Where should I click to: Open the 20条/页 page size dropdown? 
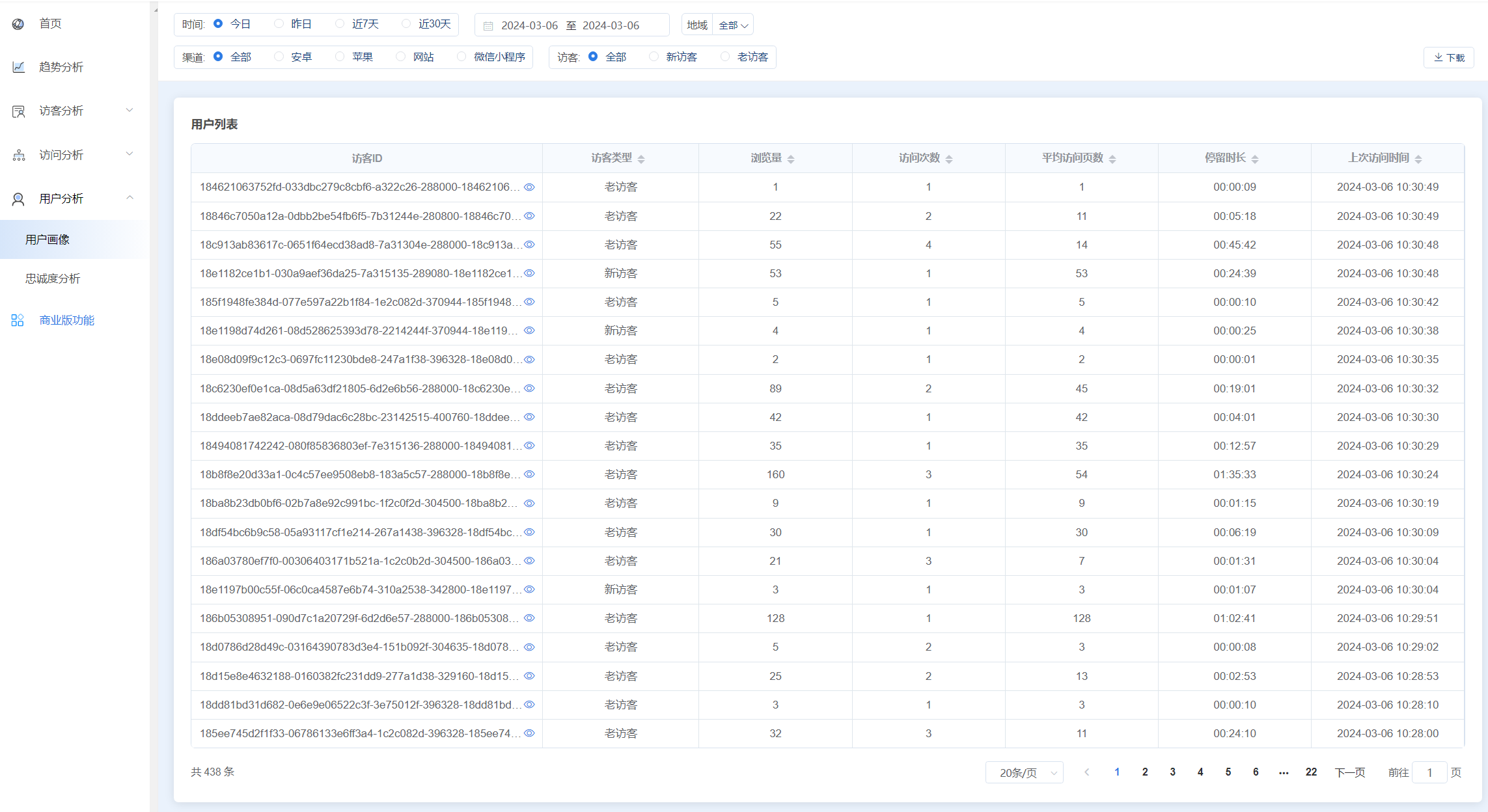1024,772
